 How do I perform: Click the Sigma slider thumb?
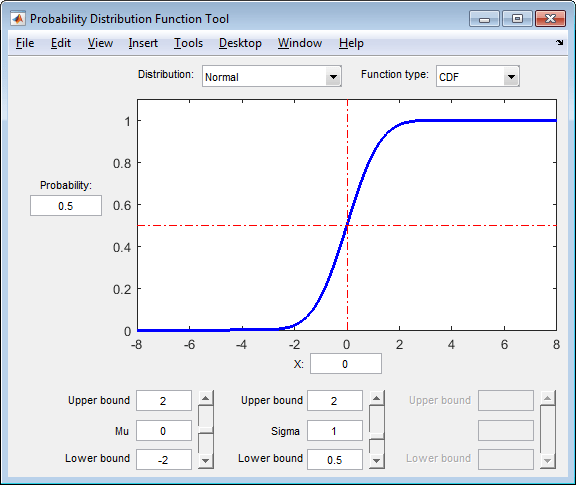click(x=377, y=436)
